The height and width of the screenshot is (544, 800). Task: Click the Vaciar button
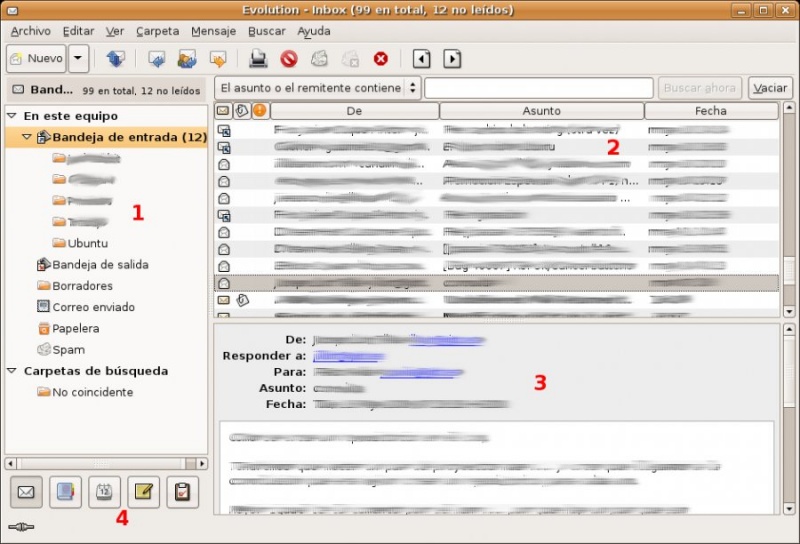tap(770, 88)
